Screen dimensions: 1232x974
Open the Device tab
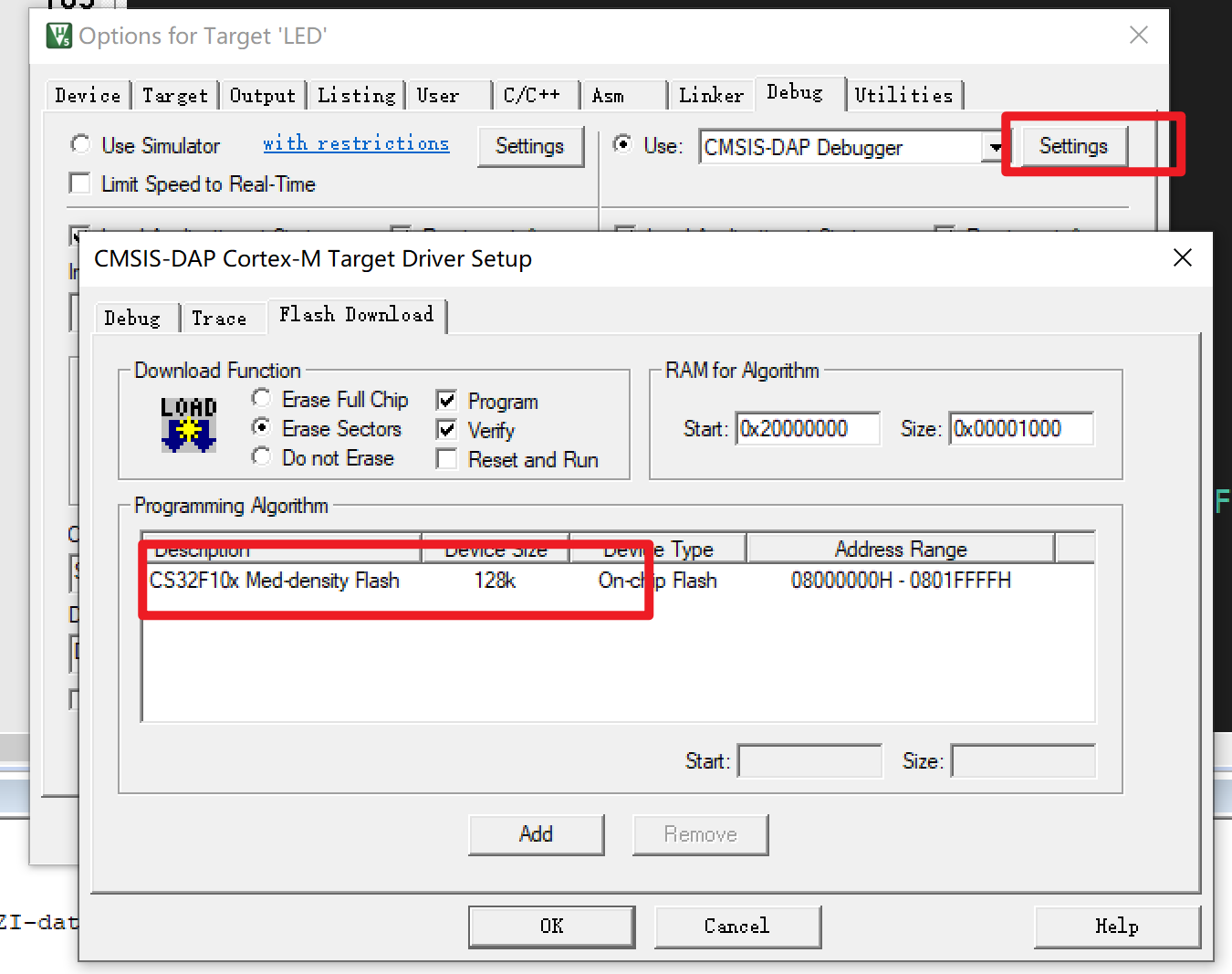tap(88, 96)
